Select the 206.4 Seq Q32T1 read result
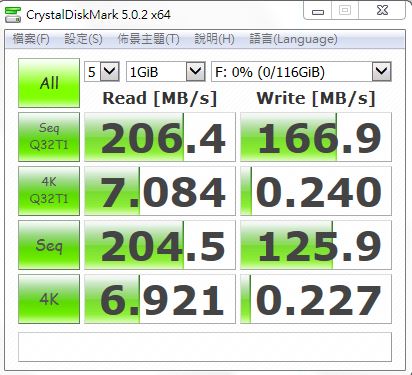 [x=160, y=137]
